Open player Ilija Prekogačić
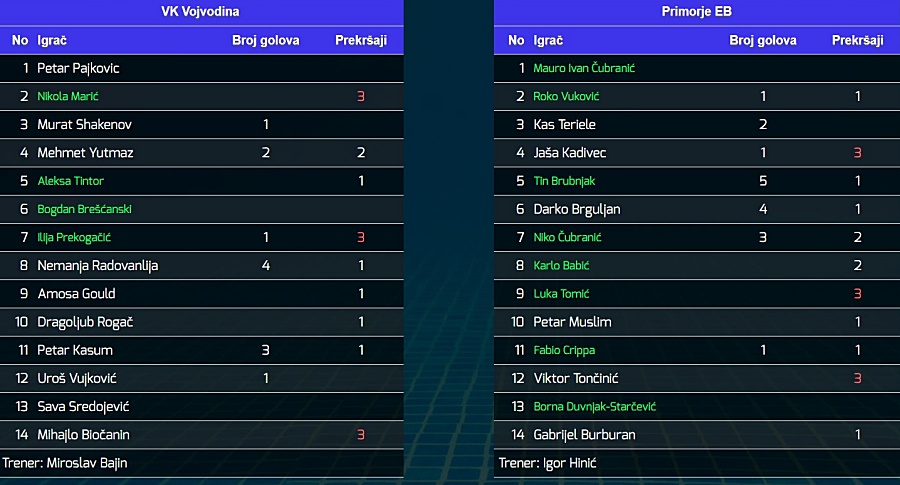Image resolution: width=900 pixels, height=485 pixels. [x=74, y=238]
